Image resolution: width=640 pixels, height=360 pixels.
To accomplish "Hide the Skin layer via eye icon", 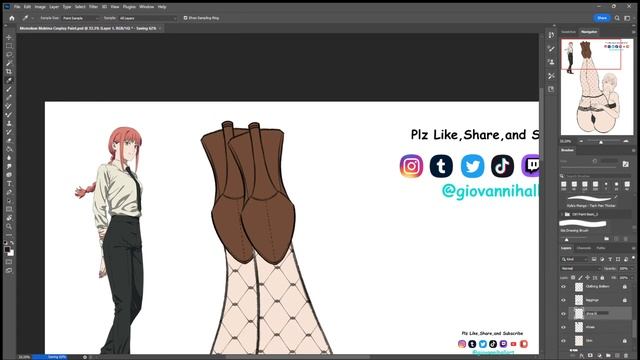I will [564, 340].
